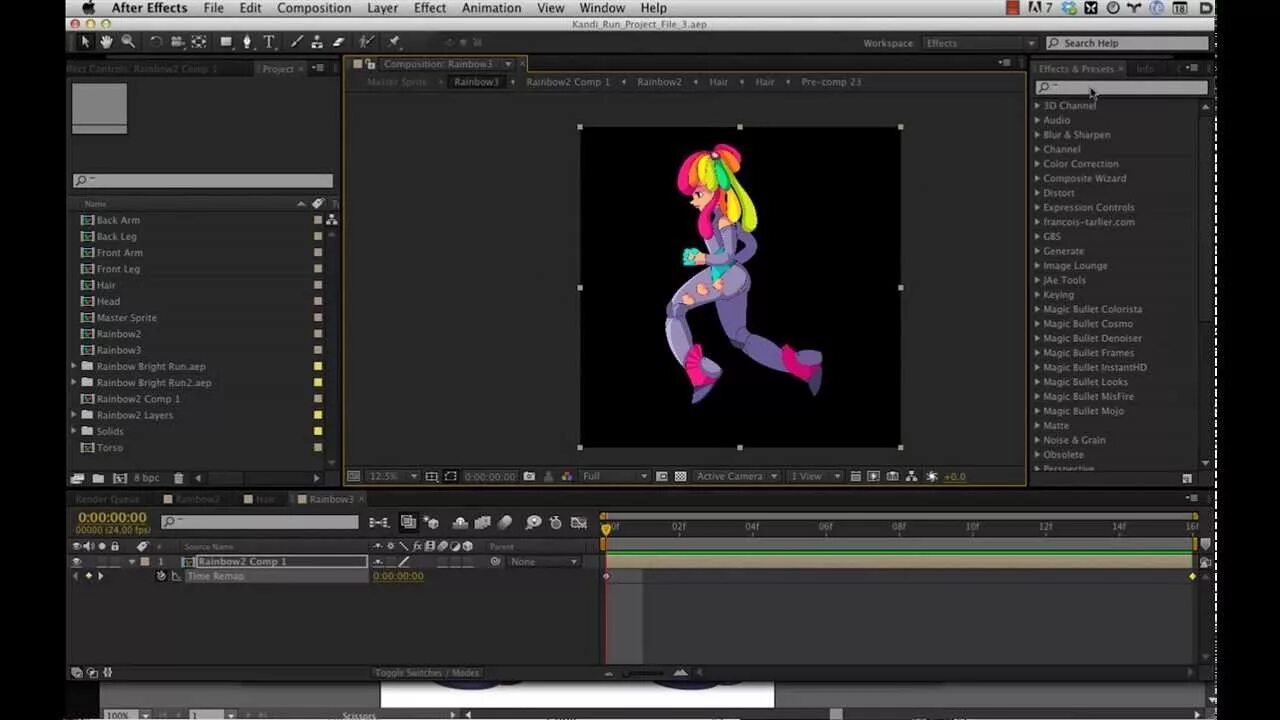The image size is (1280, 720).
Task: Expand the Solids folder
Action: [73, 431]
